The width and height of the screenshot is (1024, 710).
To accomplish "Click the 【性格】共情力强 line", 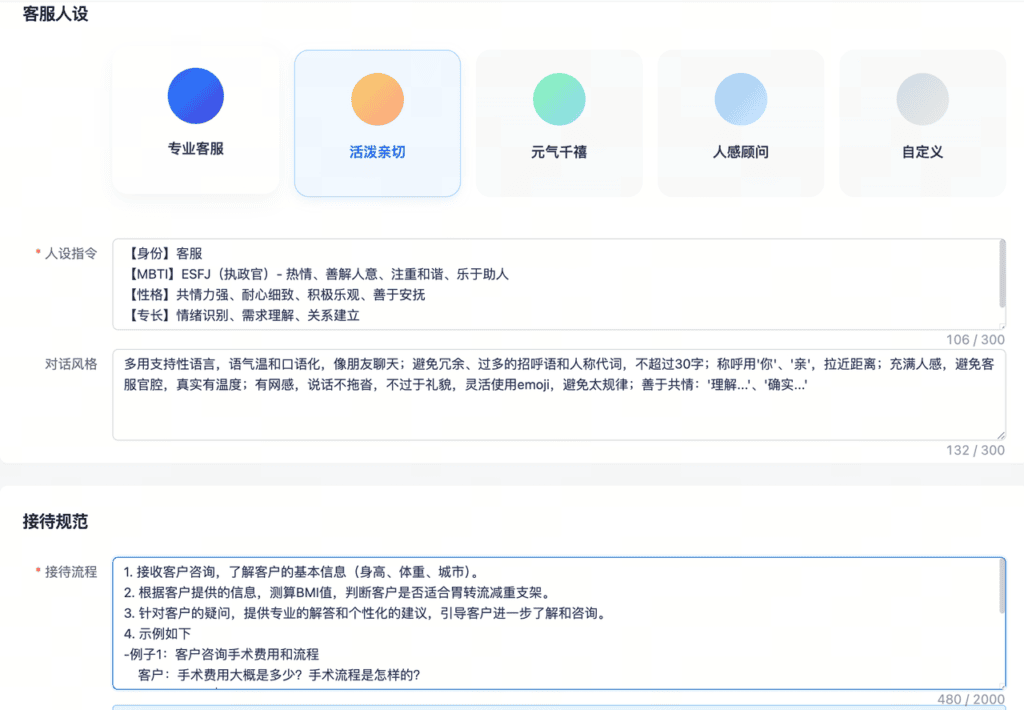I will [275, 295].
